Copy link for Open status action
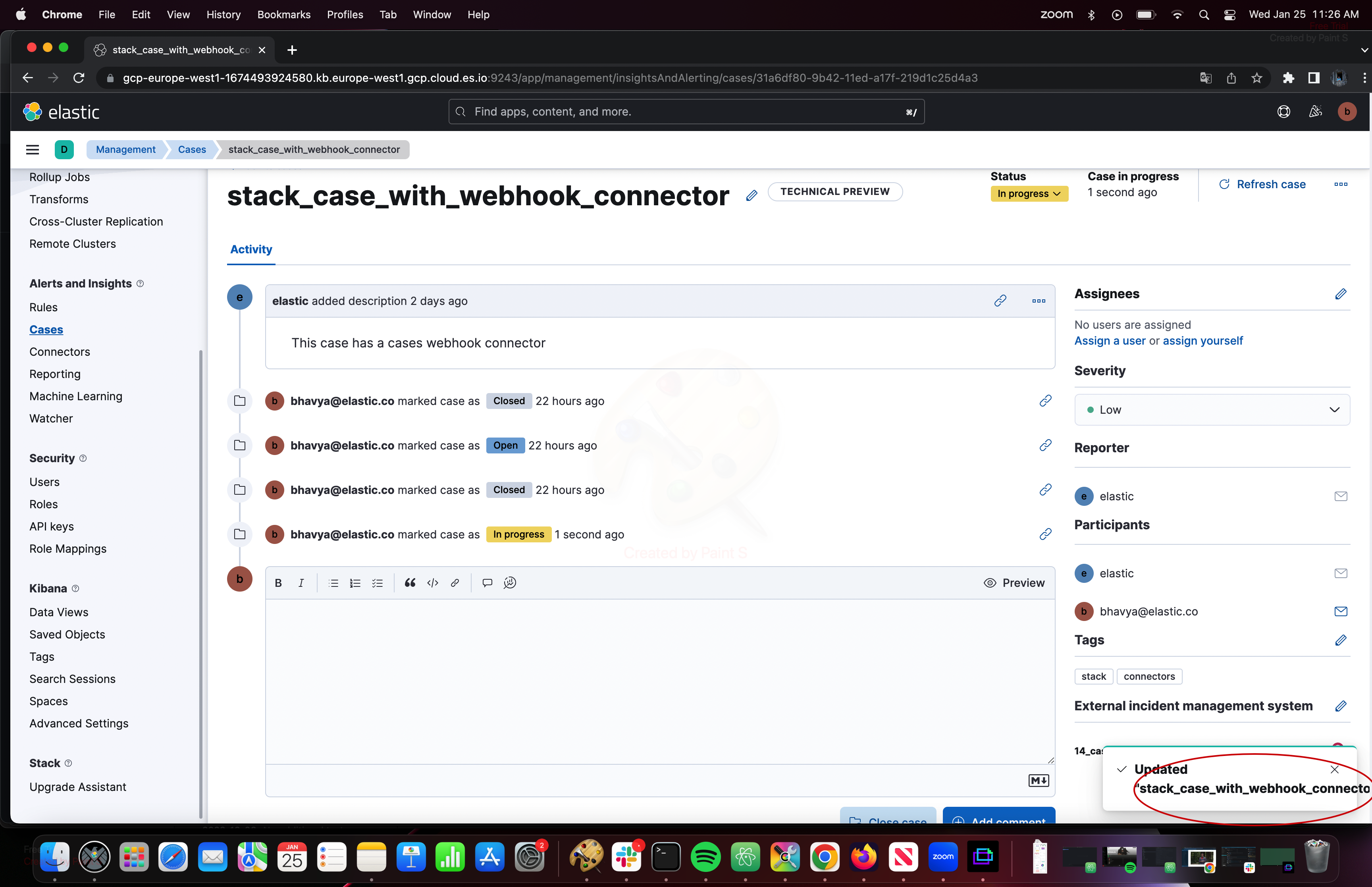Screen dimensions: 1372x887 point(1046,445)
